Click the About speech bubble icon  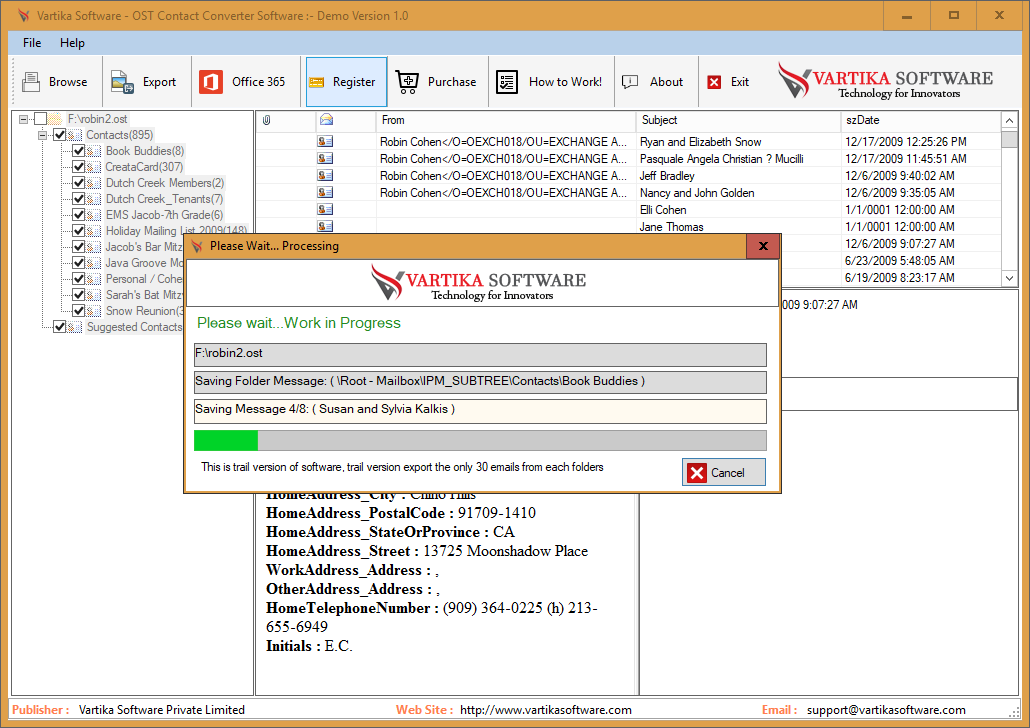(630, 81)
